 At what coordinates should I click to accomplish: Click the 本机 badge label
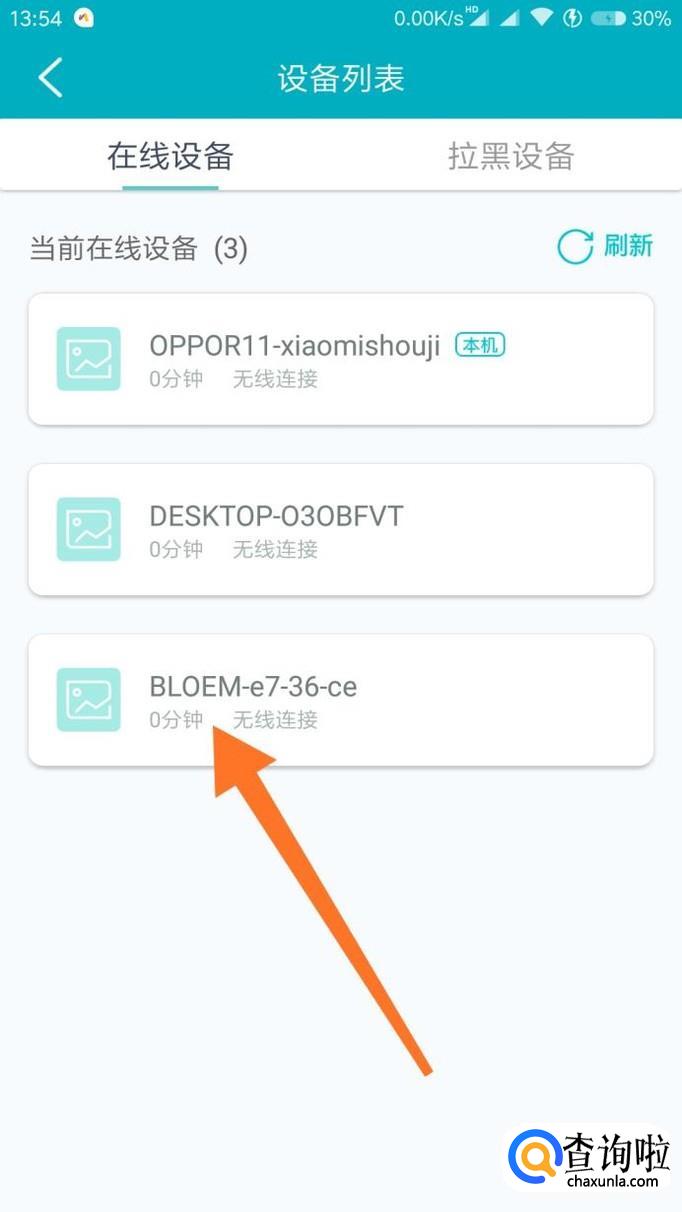tap(480, 345)
